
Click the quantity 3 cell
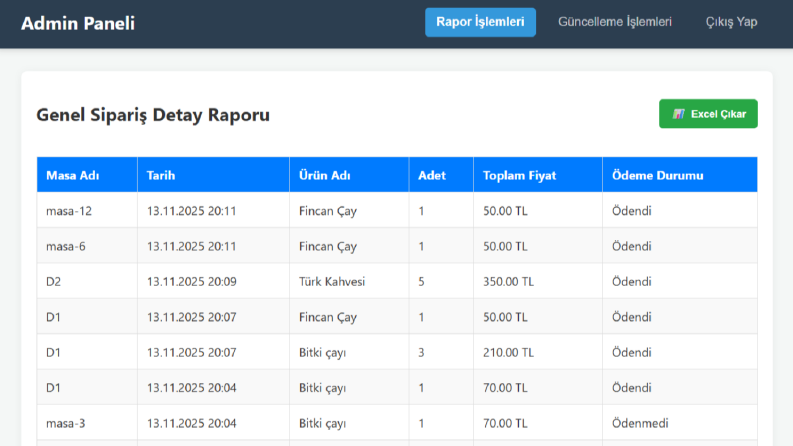(x=441, y=352)
